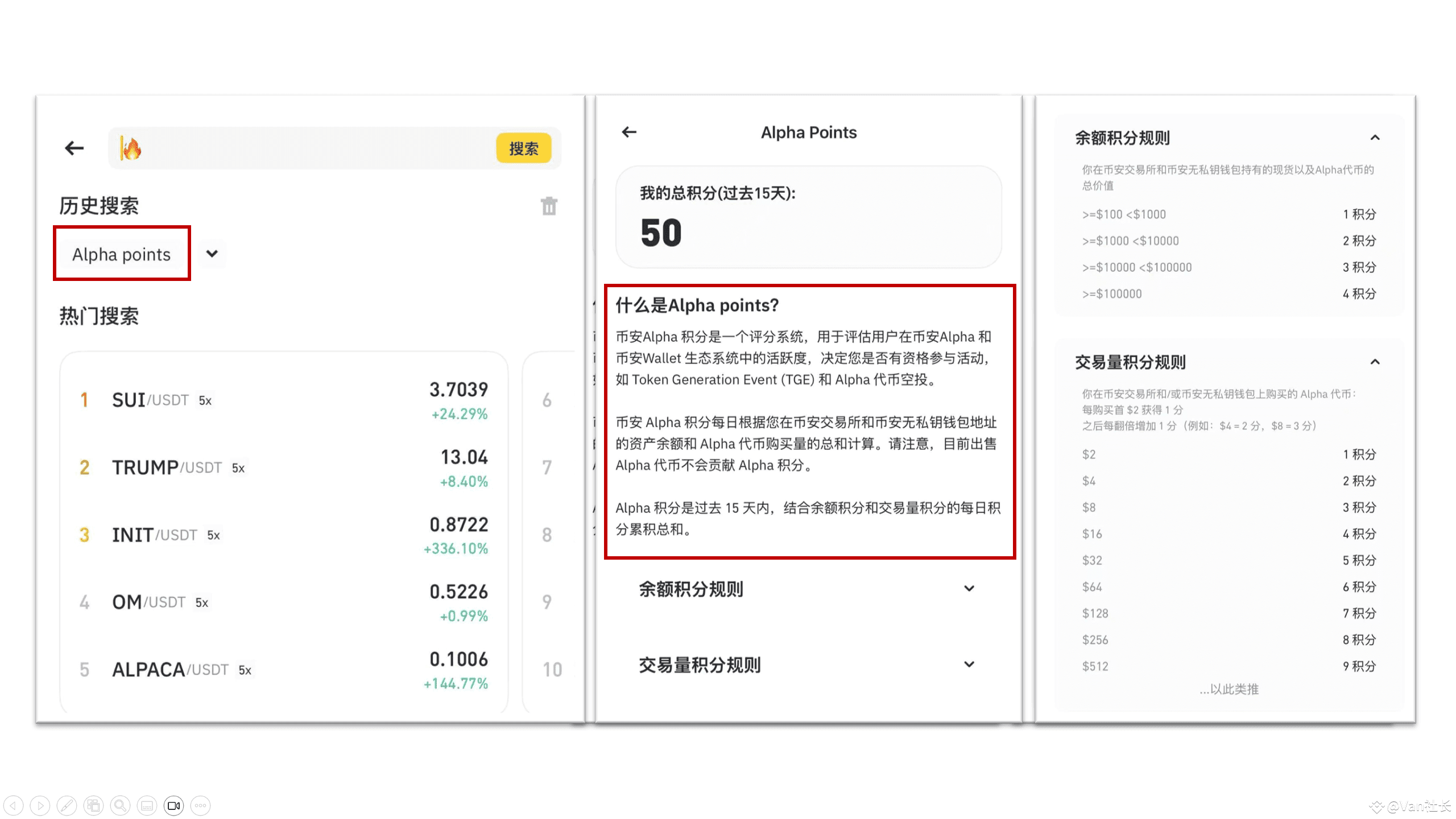Open the magnifier search tool
The image size is (1456, 819).
120,805
